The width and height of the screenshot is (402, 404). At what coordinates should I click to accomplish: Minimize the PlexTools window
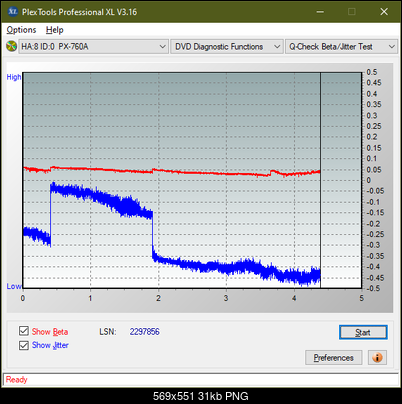320,12
